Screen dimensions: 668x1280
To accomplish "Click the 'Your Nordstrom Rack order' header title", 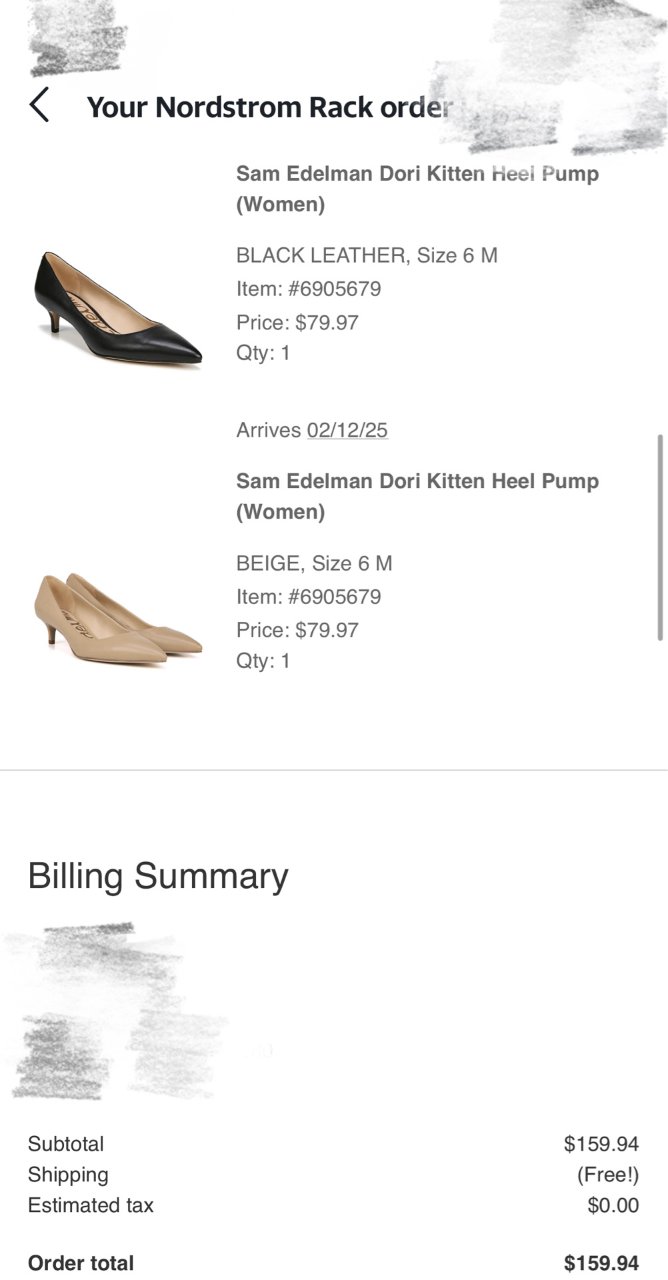I will (270, 107).
